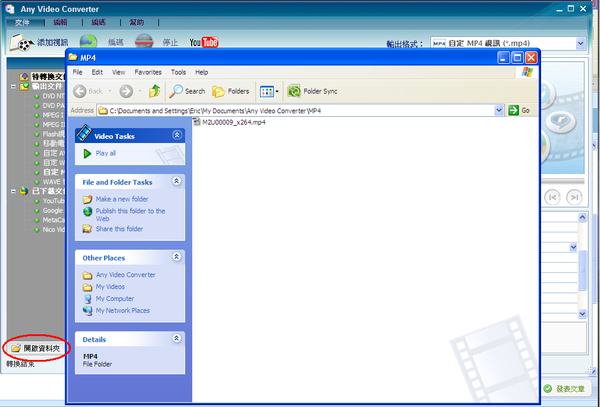Click the Folder Sync toolbar button

point(313,91)
